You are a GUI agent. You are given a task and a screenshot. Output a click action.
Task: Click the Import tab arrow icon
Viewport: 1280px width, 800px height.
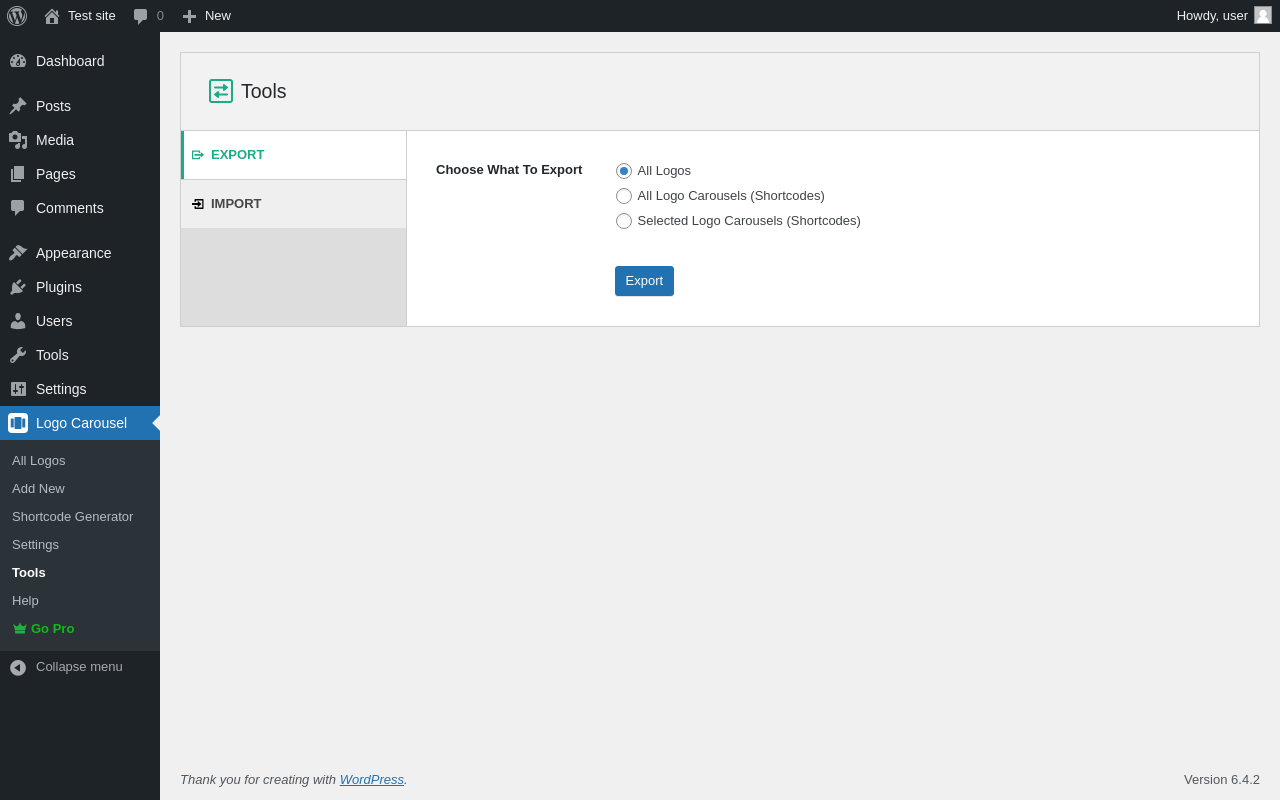(x=198, y=204)
